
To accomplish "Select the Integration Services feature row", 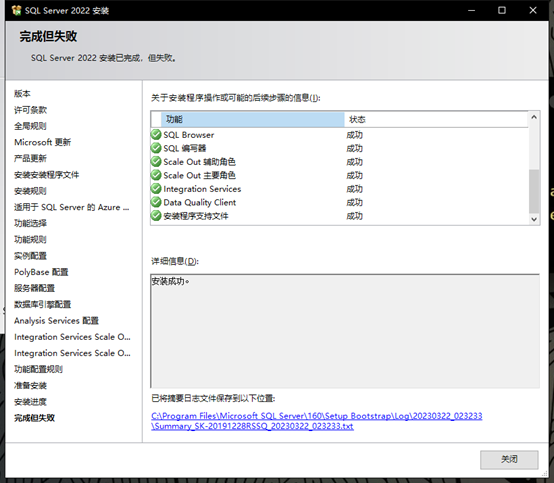I will (340, 189).
